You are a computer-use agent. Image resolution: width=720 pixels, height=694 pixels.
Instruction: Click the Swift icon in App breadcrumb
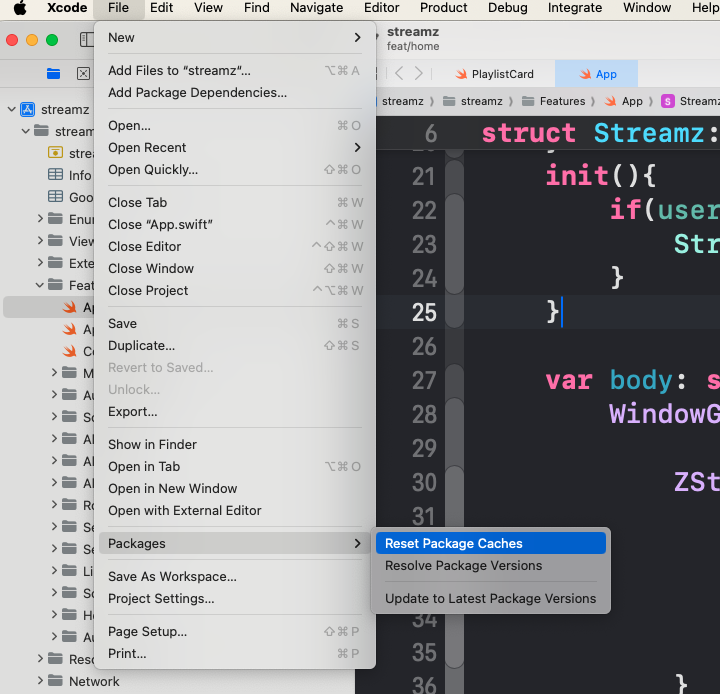click(x=610, y=101)
